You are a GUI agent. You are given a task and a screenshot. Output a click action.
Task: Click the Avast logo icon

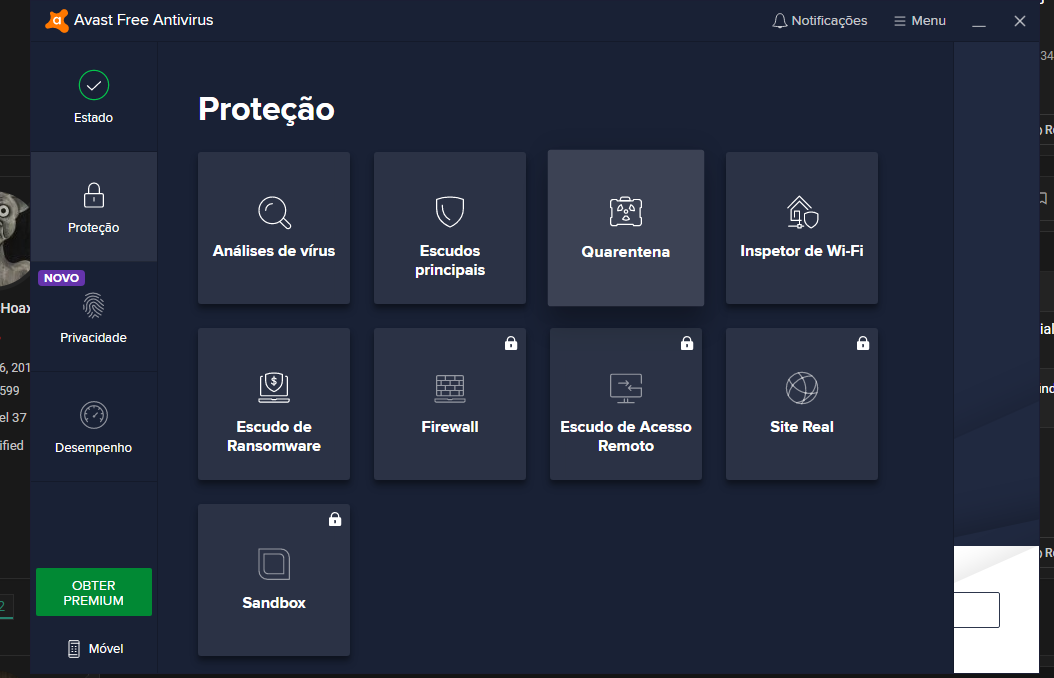tap(57, 21)
